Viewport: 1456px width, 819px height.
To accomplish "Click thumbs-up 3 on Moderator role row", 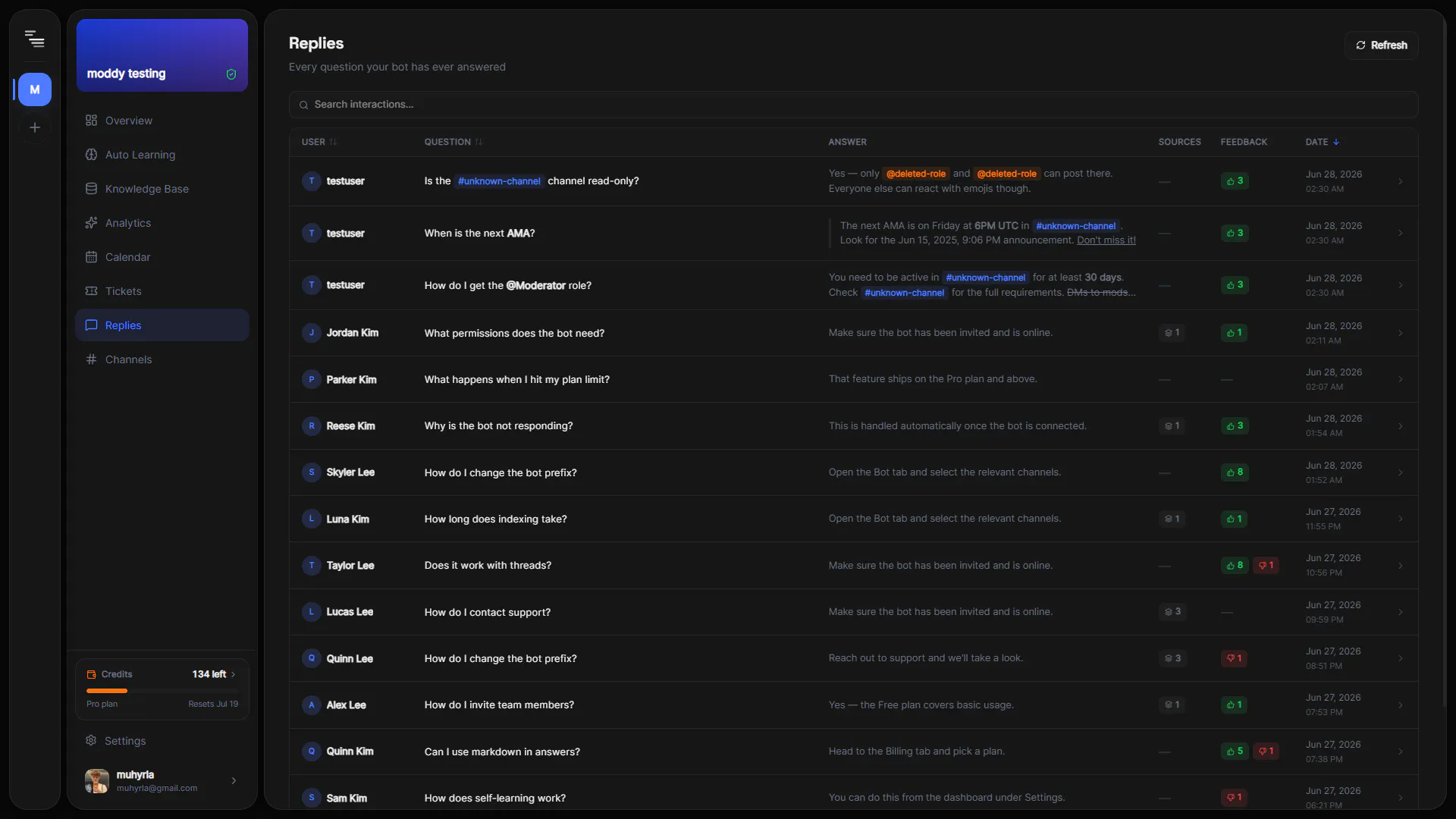I will 1235,285.
